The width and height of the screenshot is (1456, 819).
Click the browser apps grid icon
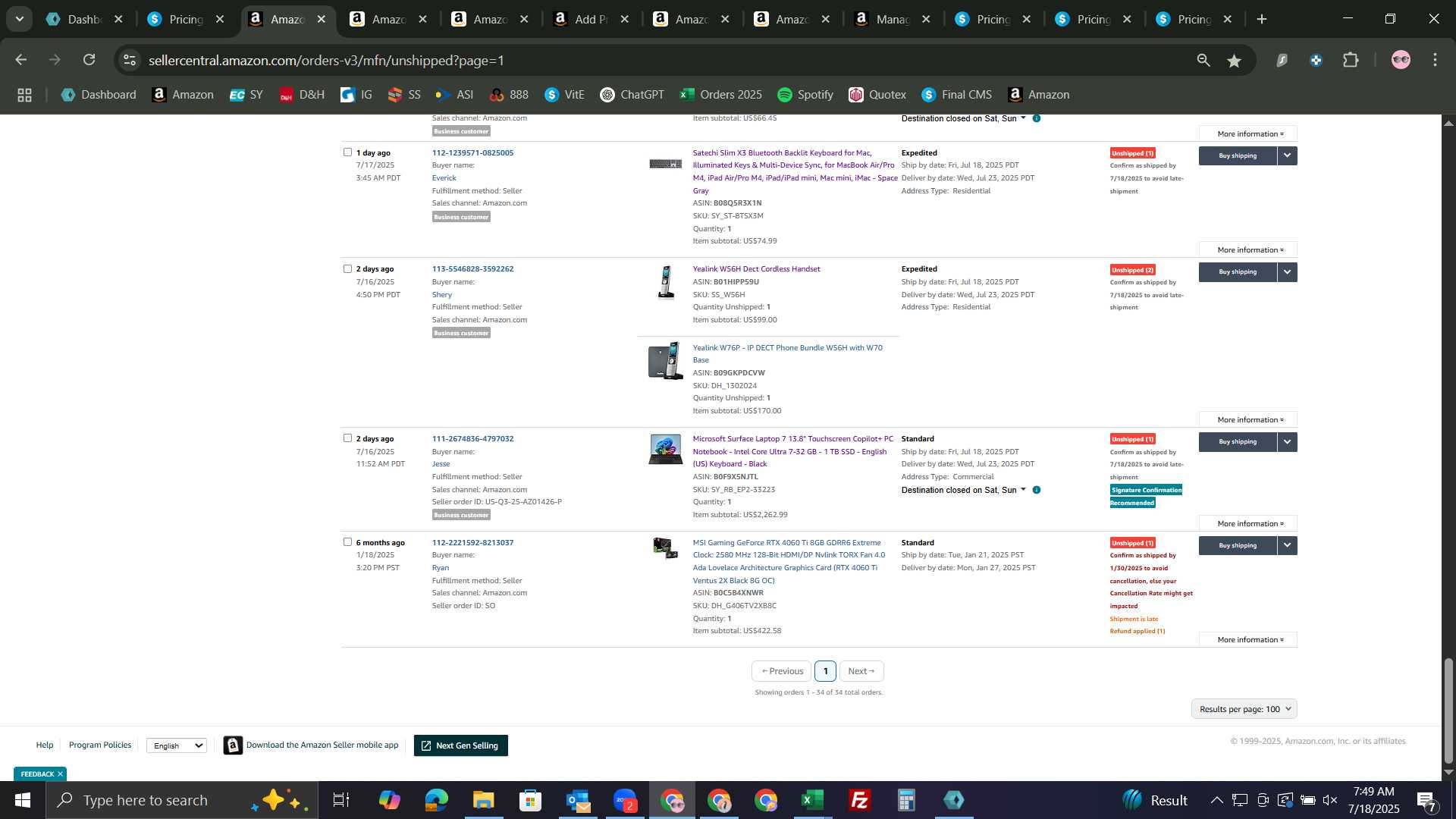[x=24, y=95]
